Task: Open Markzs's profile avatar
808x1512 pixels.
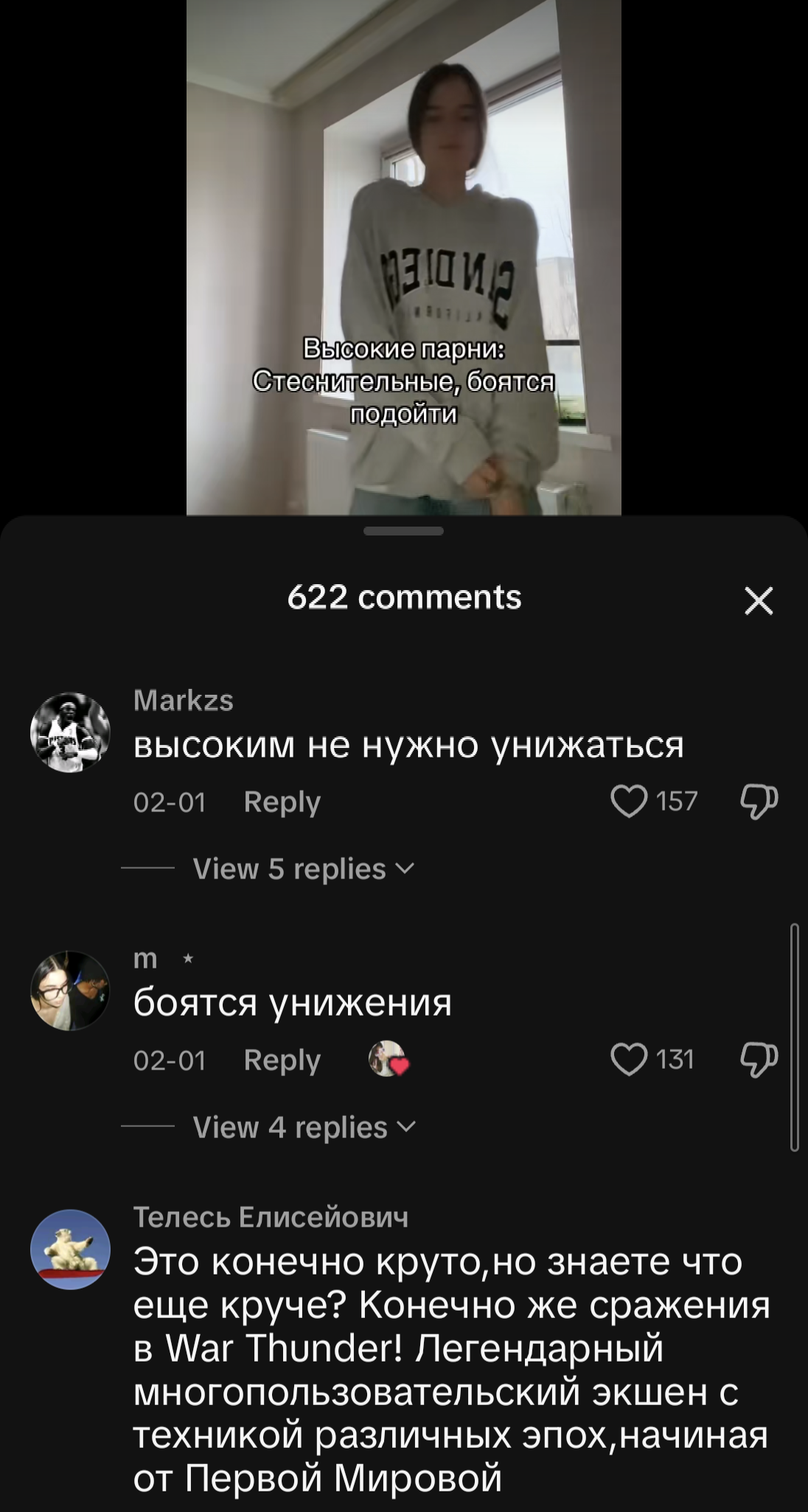Action: click(x=70, y=732)
